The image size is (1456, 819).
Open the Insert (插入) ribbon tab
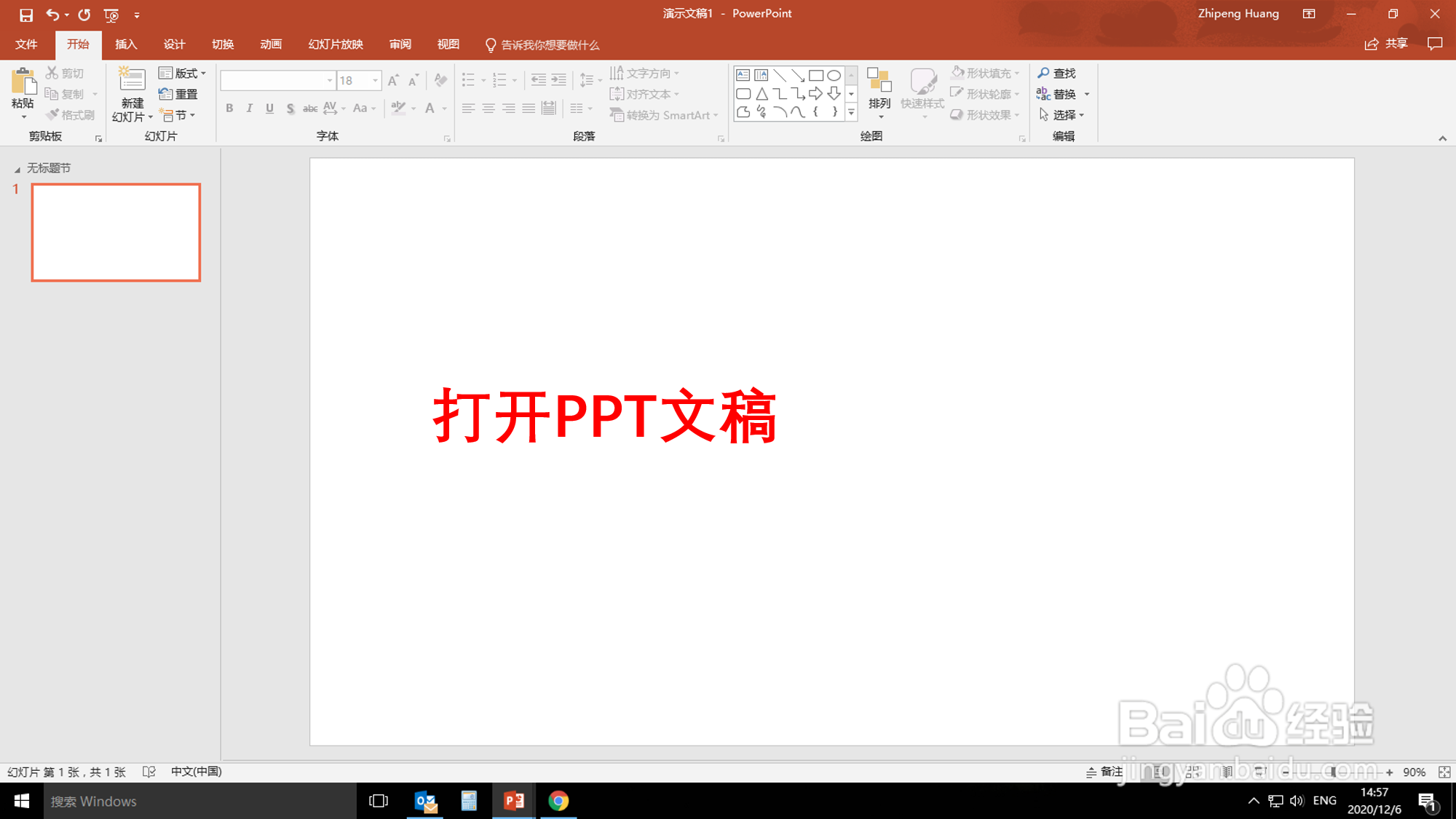point(125,44)
